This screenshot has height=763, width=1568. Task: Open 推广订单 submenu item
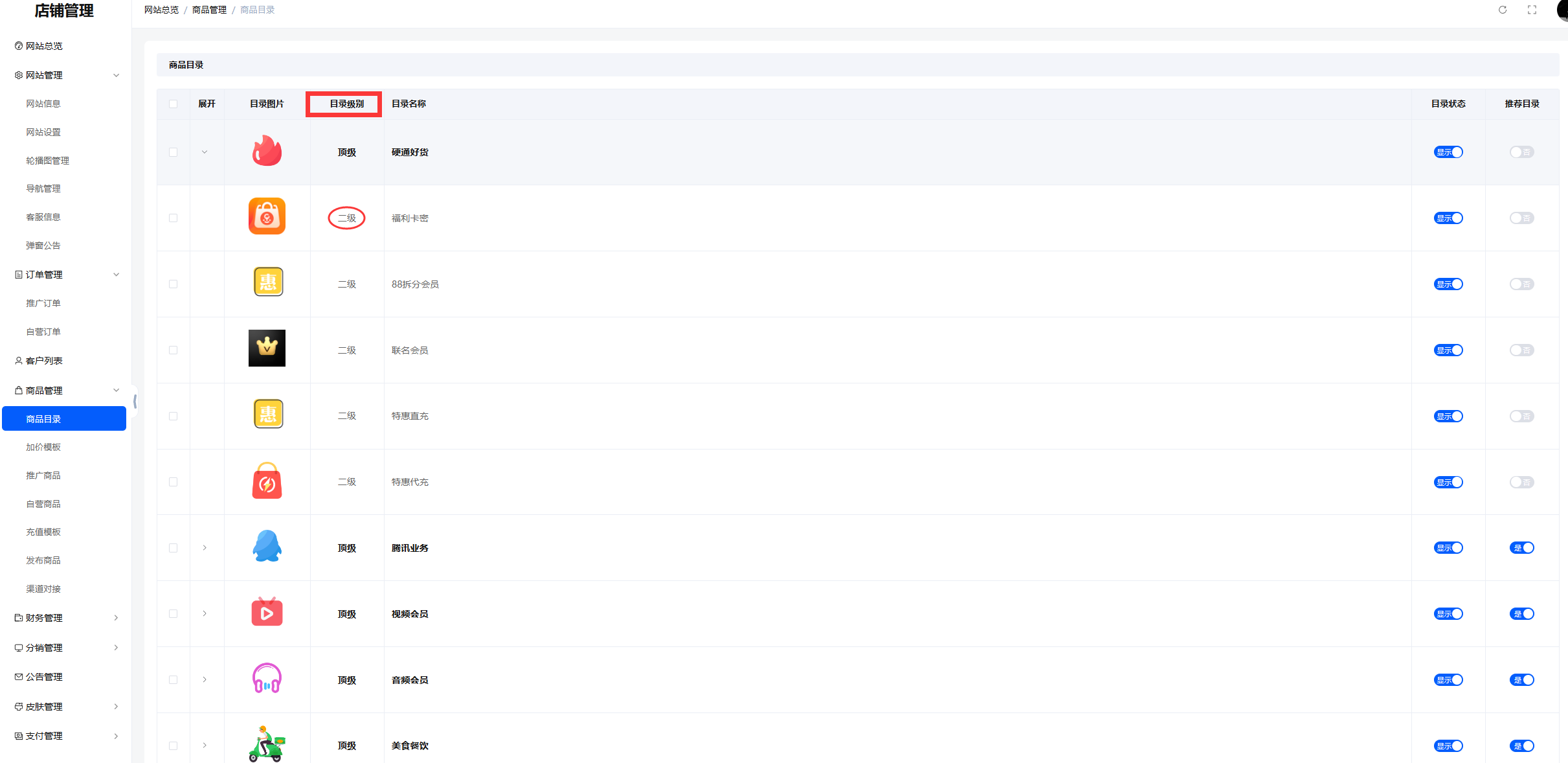(x=43, y=303)
